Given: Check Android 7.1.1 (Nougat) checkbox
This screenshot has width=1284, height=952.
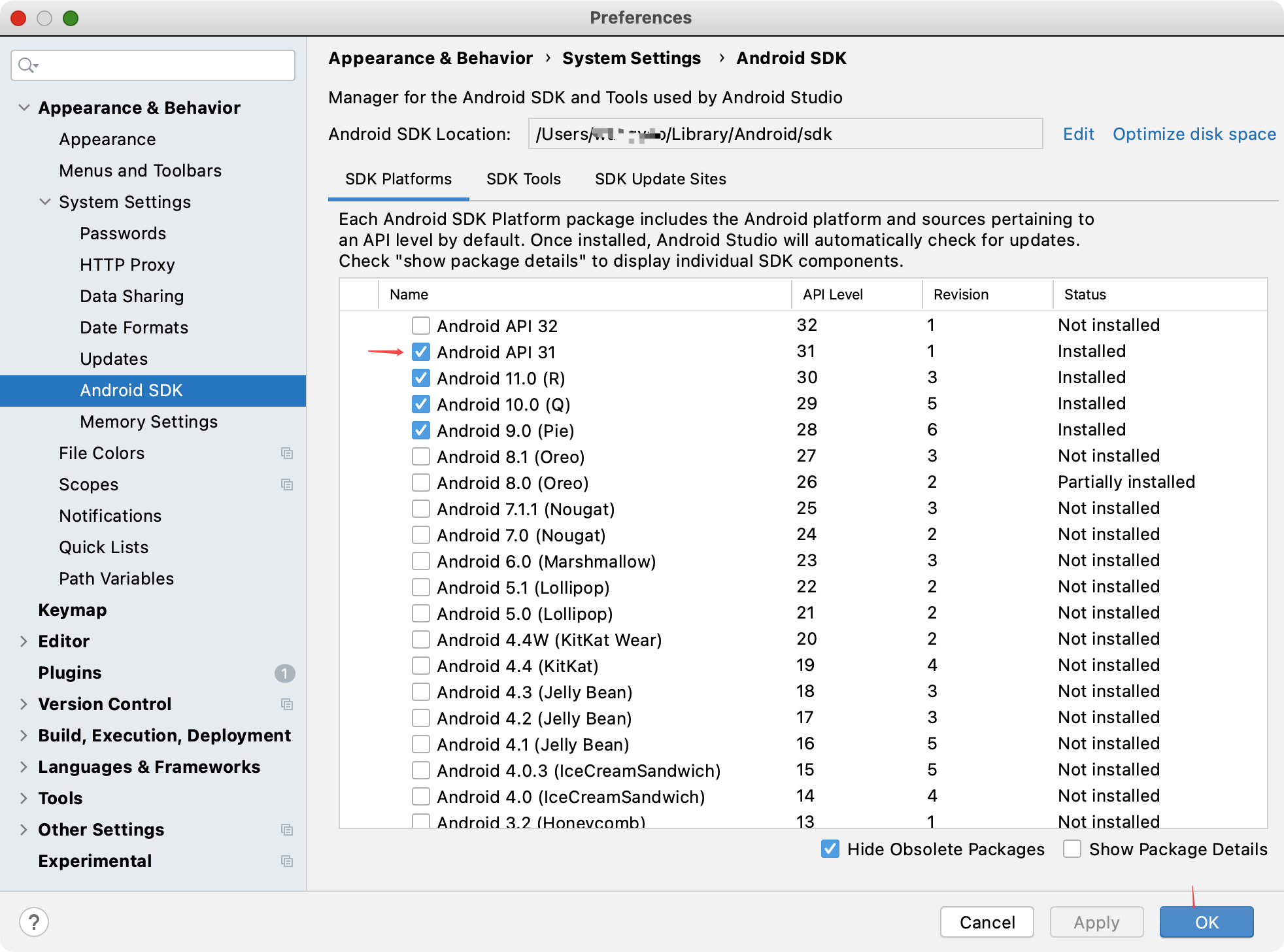Looking at the screenshot, I should pos(421,509).
